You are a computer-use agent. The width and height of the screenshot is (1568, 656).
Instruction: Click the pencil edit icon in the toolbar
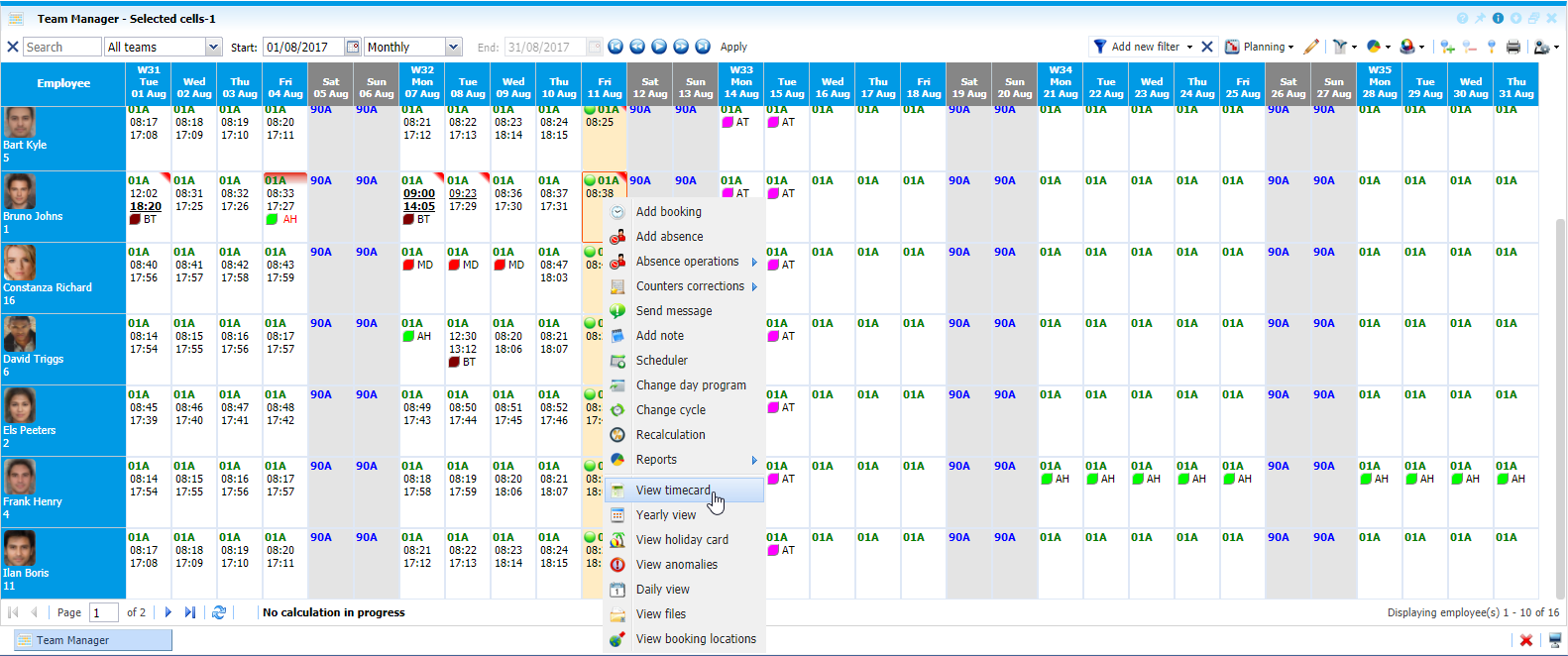pos(1311,47)
